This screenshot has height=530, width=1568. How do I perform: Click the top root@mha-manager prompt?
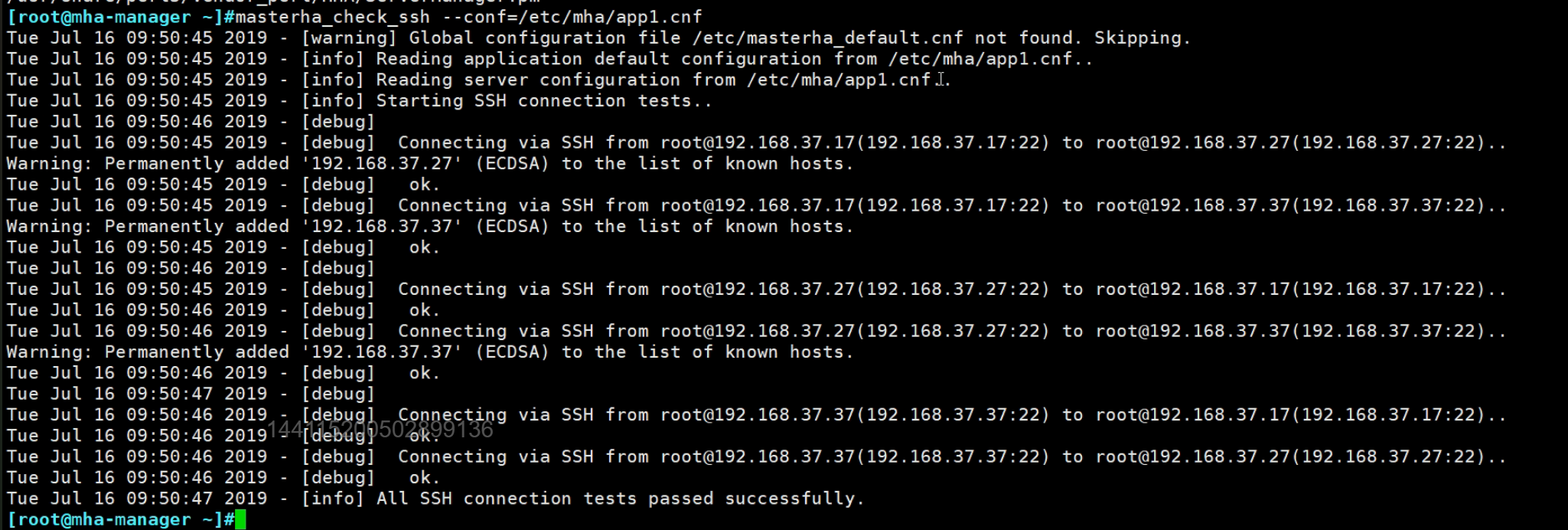[x=115, y=17]
